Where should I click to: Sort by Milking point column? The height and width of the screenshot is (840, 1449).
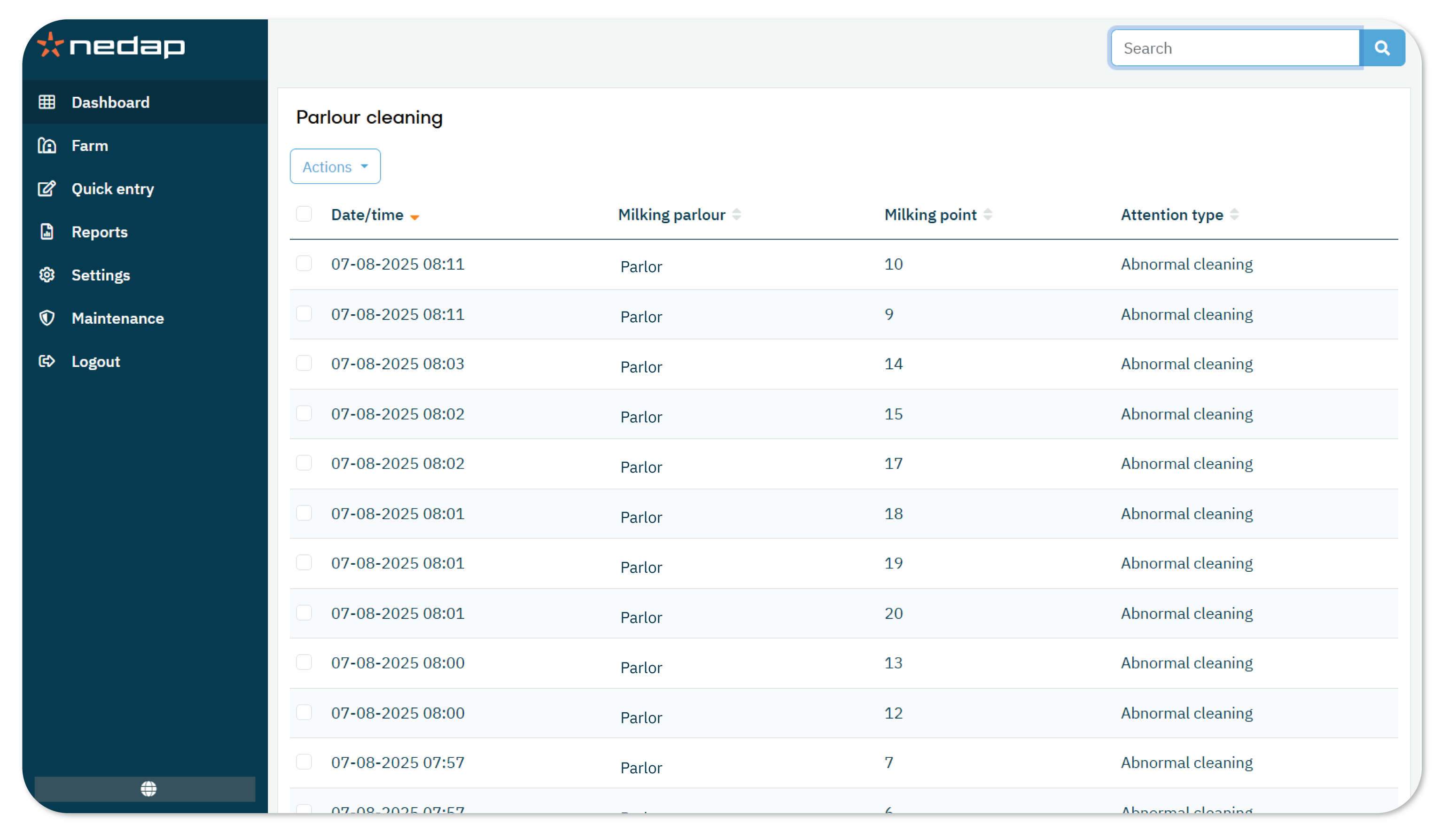click(x=938, y=215)
